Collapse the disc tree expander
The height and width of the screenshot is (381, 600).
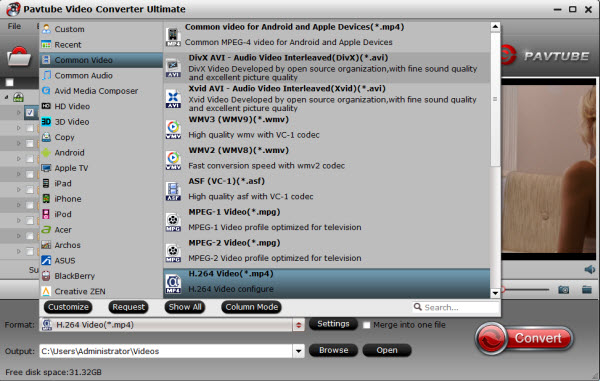(7, 97)
